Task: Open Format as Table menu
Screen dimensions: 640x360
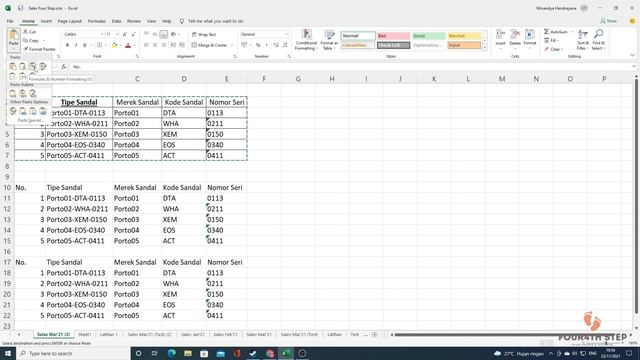Action: tap(329, 40)
